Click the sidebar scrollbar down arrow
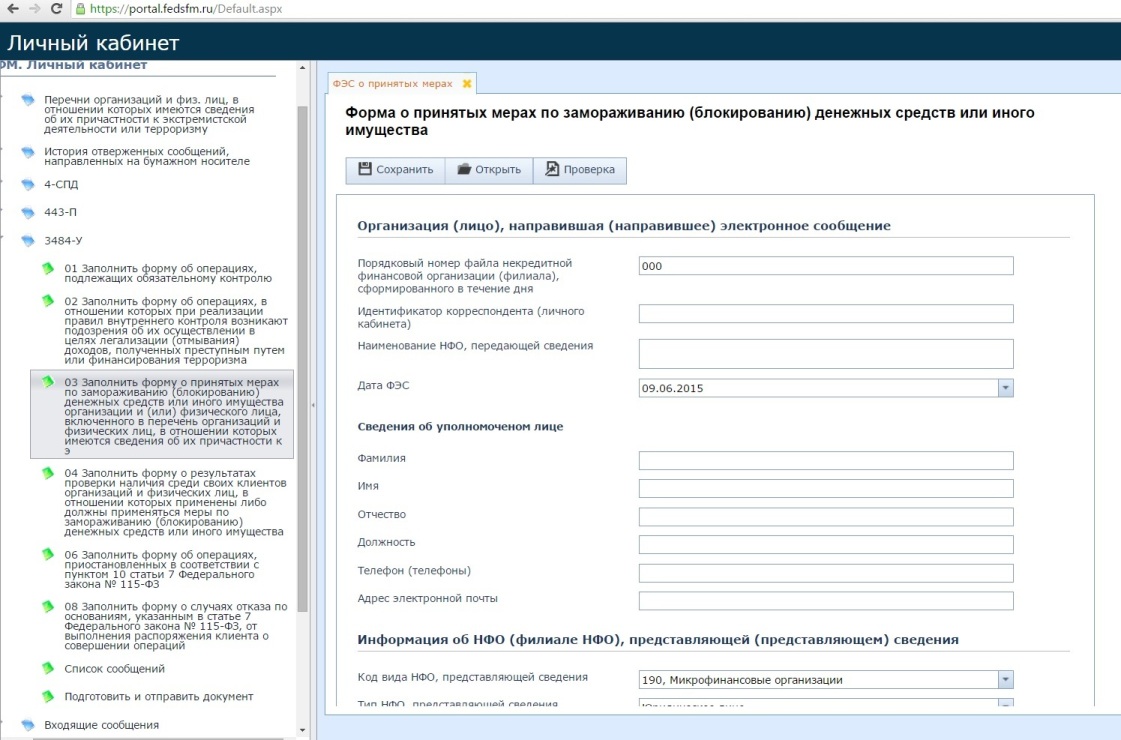Image resolution: width=1121 pixels, height=740 pixels. (302, 730)
